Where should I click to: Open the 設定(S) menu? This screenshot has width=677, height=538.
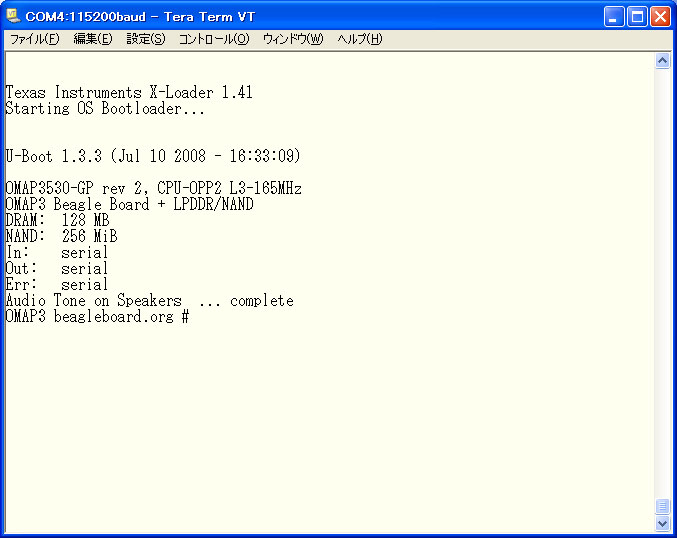coord(146,39)
